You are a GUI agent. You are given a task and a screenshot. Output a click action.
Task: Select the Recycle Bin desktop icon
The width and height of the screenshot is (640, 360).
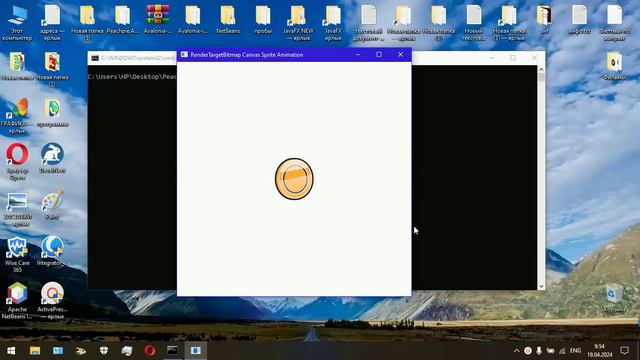click(614, 298)
